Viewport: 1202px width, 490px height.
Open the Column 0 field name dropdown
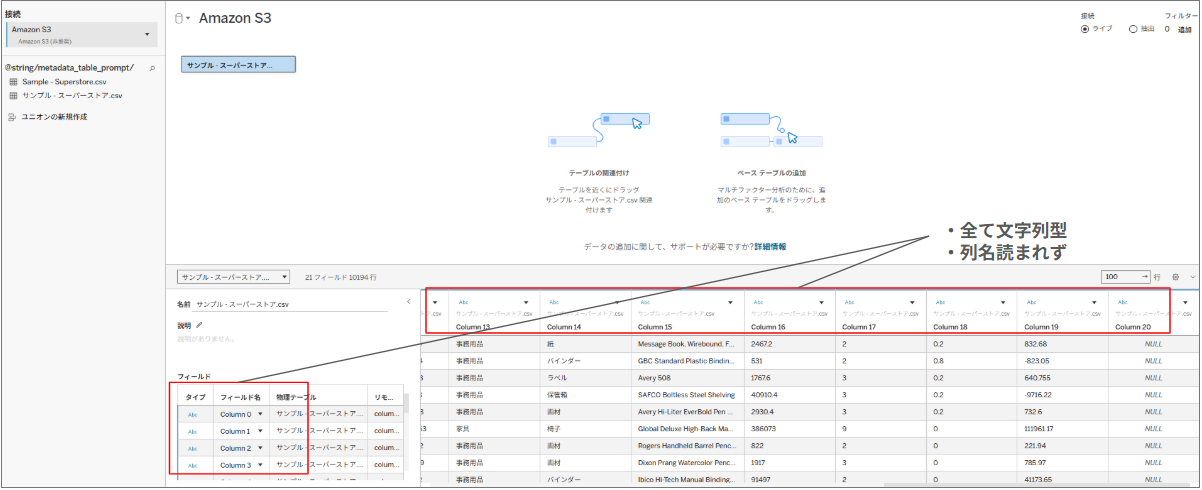coord(260,413)
